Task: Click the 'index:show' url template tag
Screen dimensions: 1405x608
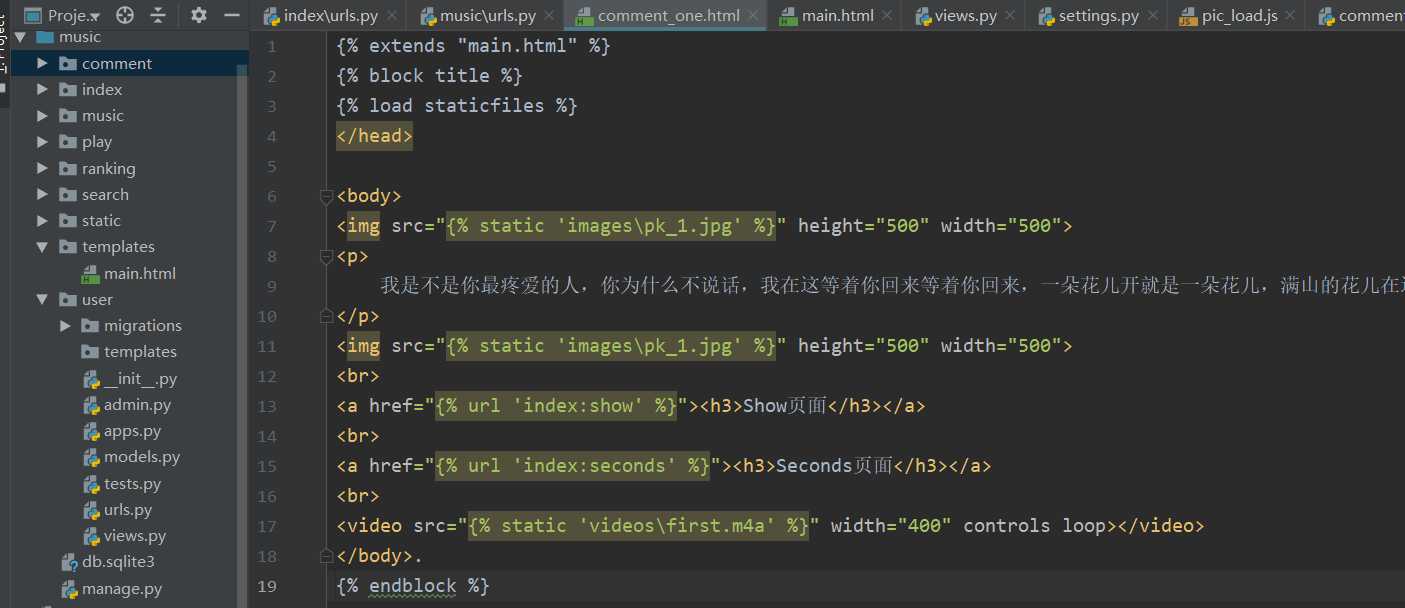Action: [556, 406]
